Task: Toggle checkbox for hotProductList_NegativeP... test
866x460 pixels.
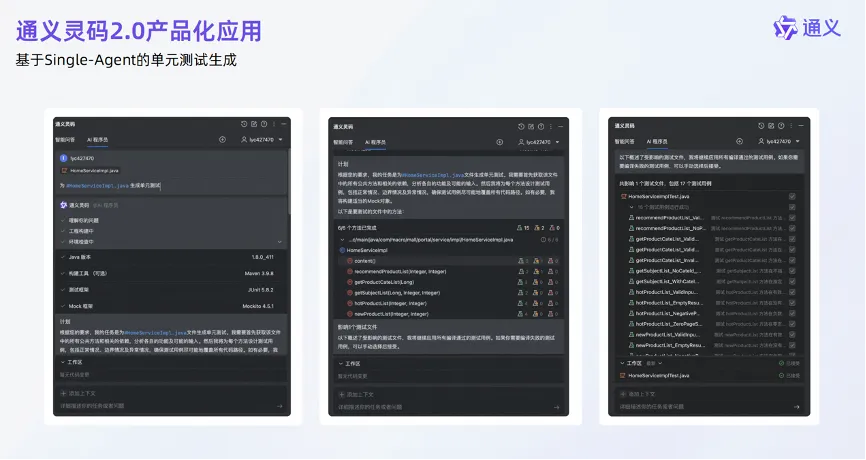Action: (x=792, y=313)
